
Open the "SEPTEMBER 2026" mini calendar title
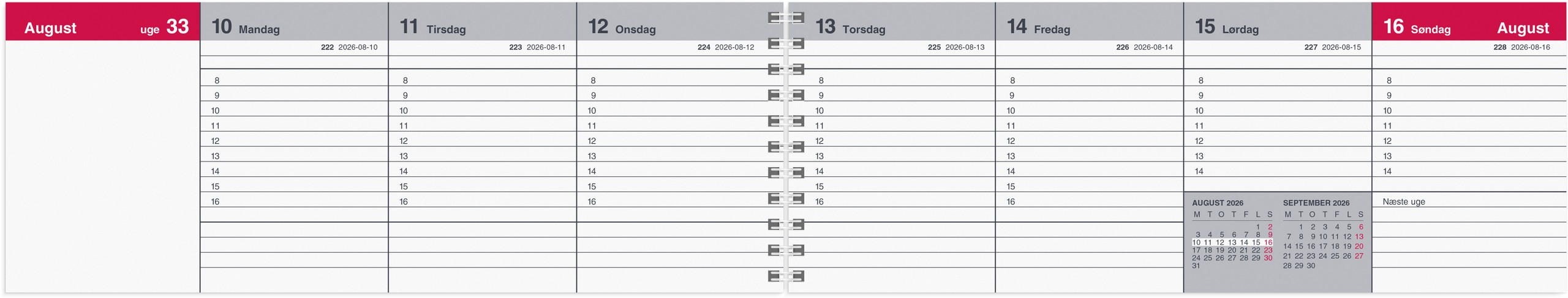point(1316,203)
